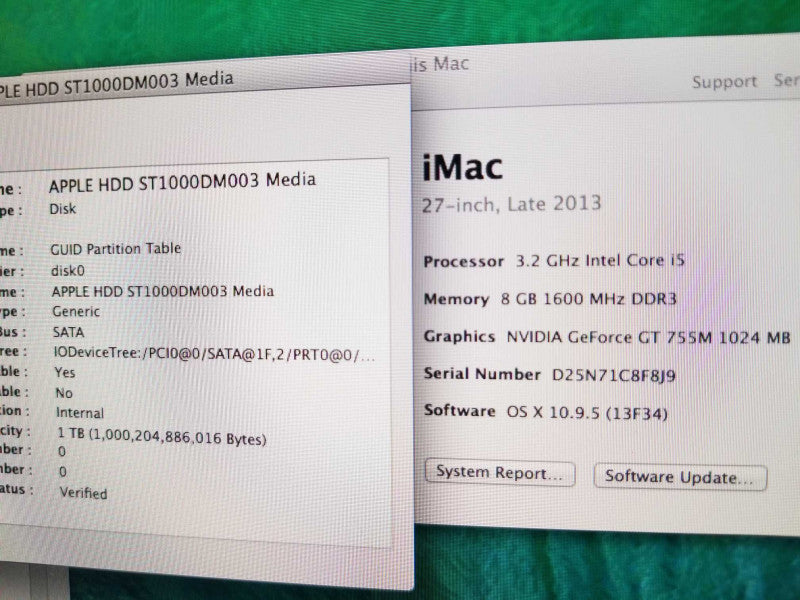Select capacity '1 TB (1,000,204,886,016 Bytes)'
The image size is (800, 600).
point(162,437)
